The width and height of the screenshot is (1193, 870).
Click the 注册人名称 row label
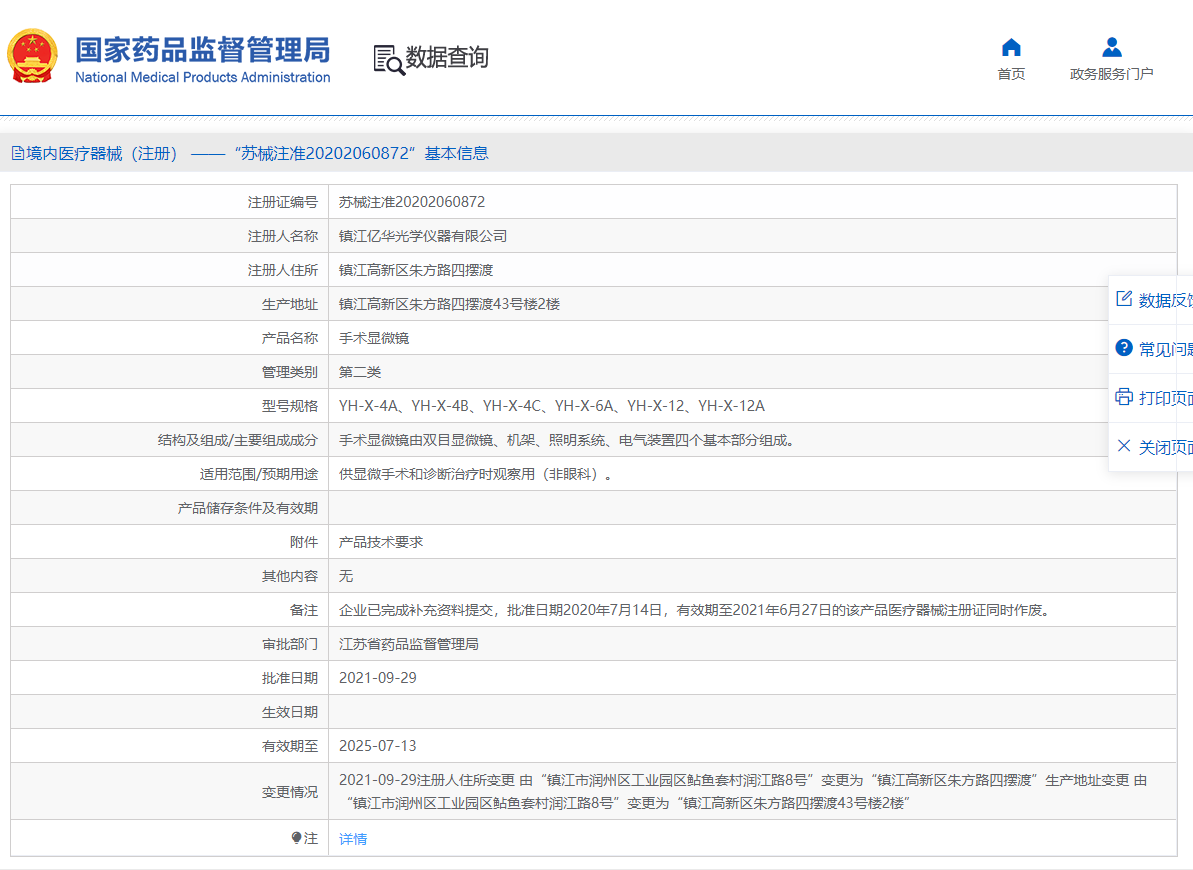pyautogui.click(x=282, y=236)
